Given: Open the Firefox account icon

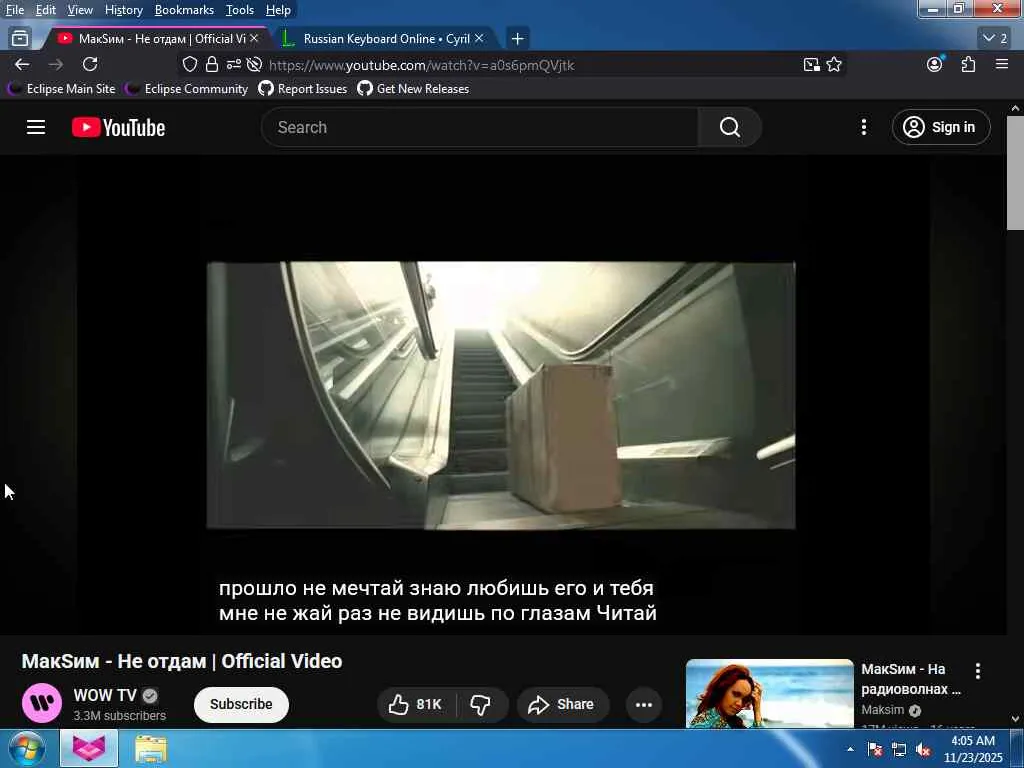Looking at the screenshot, I should click(x=935, y=64).
